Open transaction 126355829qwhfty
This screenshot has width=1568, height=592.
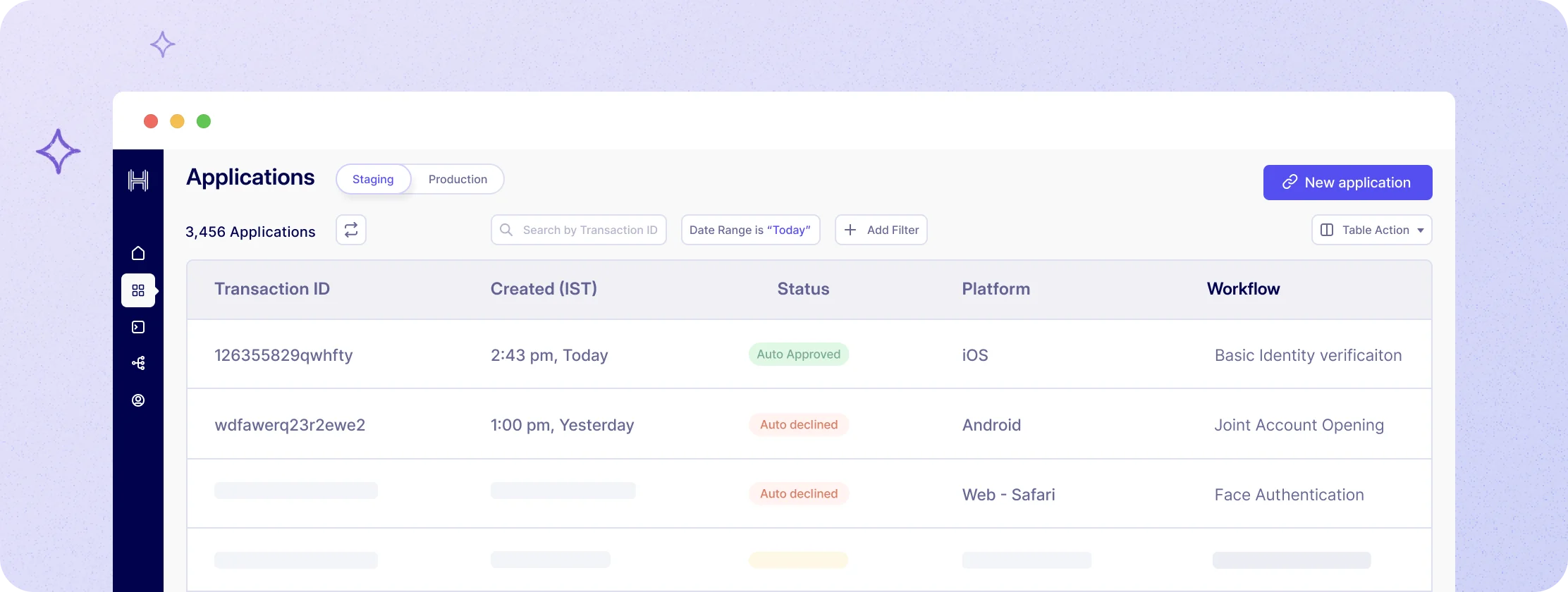[283, 355]
